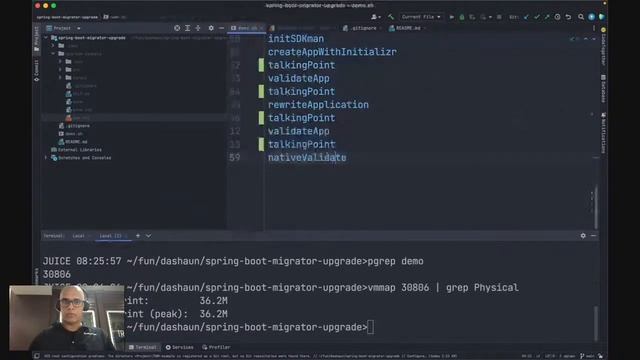Toggle the Commit tool window stripe button
The width and height of the screenshot is (640, 360).
coord(36,71)
